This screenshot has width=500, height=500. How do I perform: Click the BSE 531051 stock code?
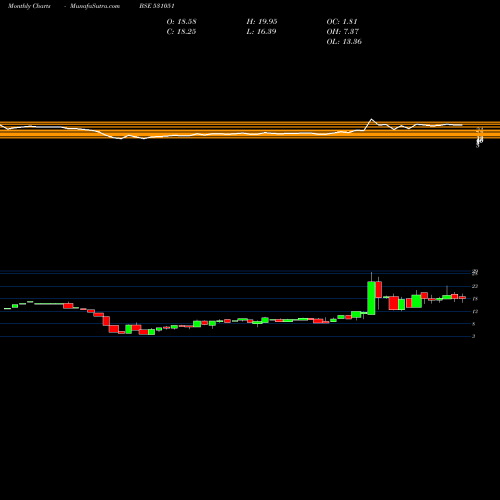[x=157, y=6]
